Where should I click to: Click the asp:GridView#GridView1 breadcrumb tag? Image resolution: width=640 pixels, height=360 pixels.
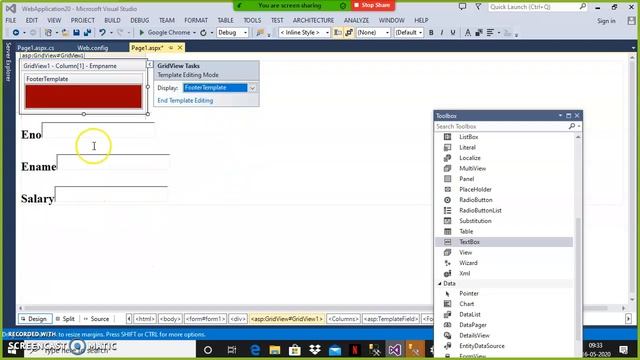pos(287,319)
